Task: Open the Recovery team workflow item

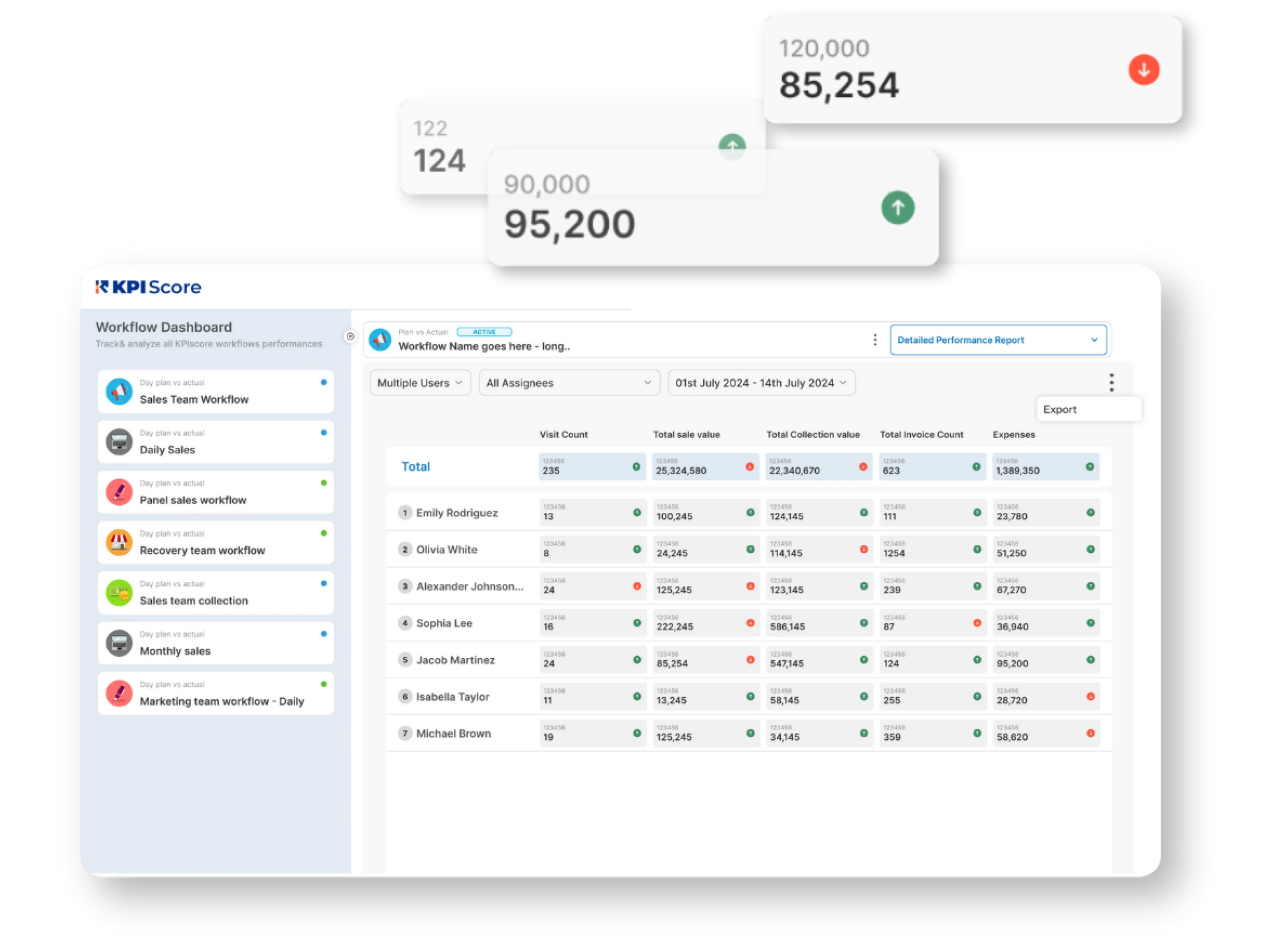Action: 216,542
